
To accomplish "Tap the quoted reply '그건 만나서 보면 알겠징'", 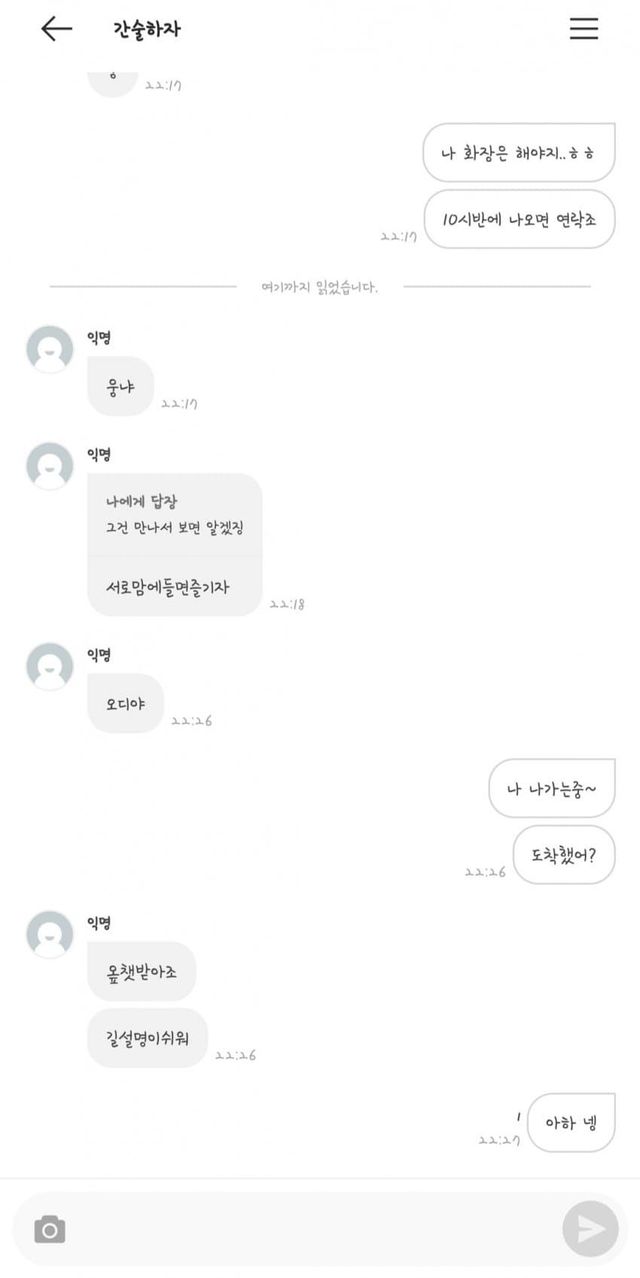I will pos(175,528).
